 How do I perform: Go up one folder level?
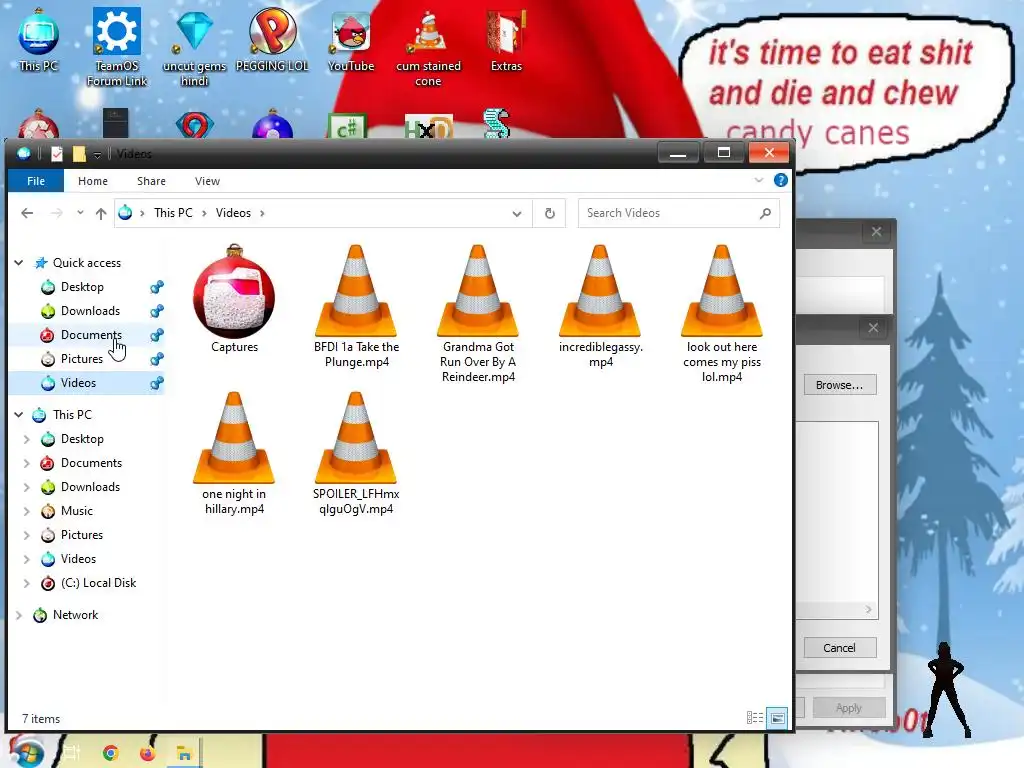click(x=101, y=213)
